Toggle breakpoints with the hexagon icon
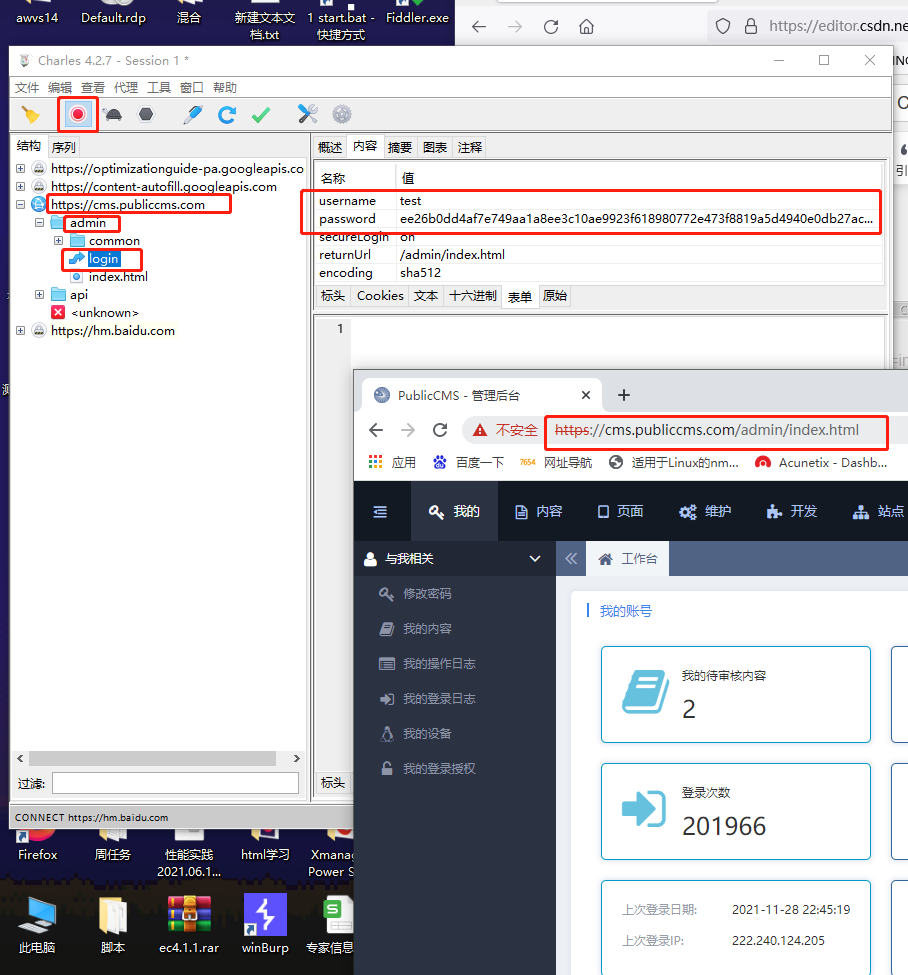Viewport: 908px width, 975px height. pyautogui.click(x=146, y=114)
